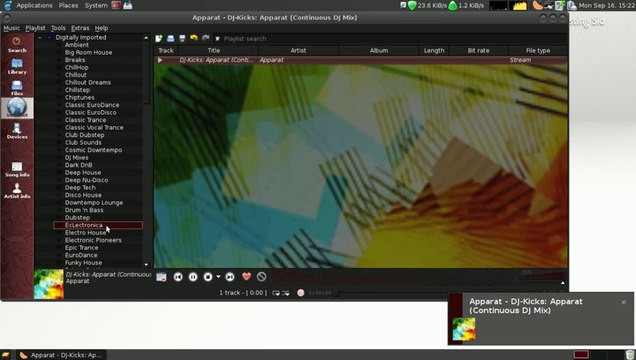
Task: Skip to the next track
Action: point(230,277)
